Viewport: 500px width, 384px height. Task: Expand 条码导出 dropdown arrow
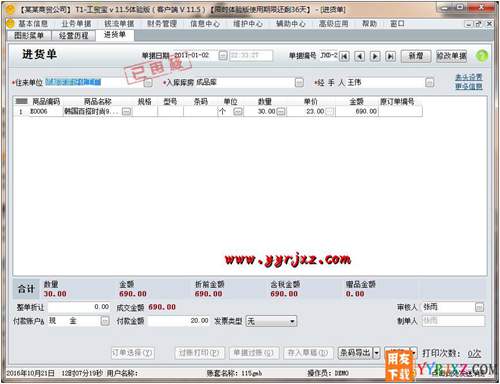pyautogui.click(x=377, y=353)
